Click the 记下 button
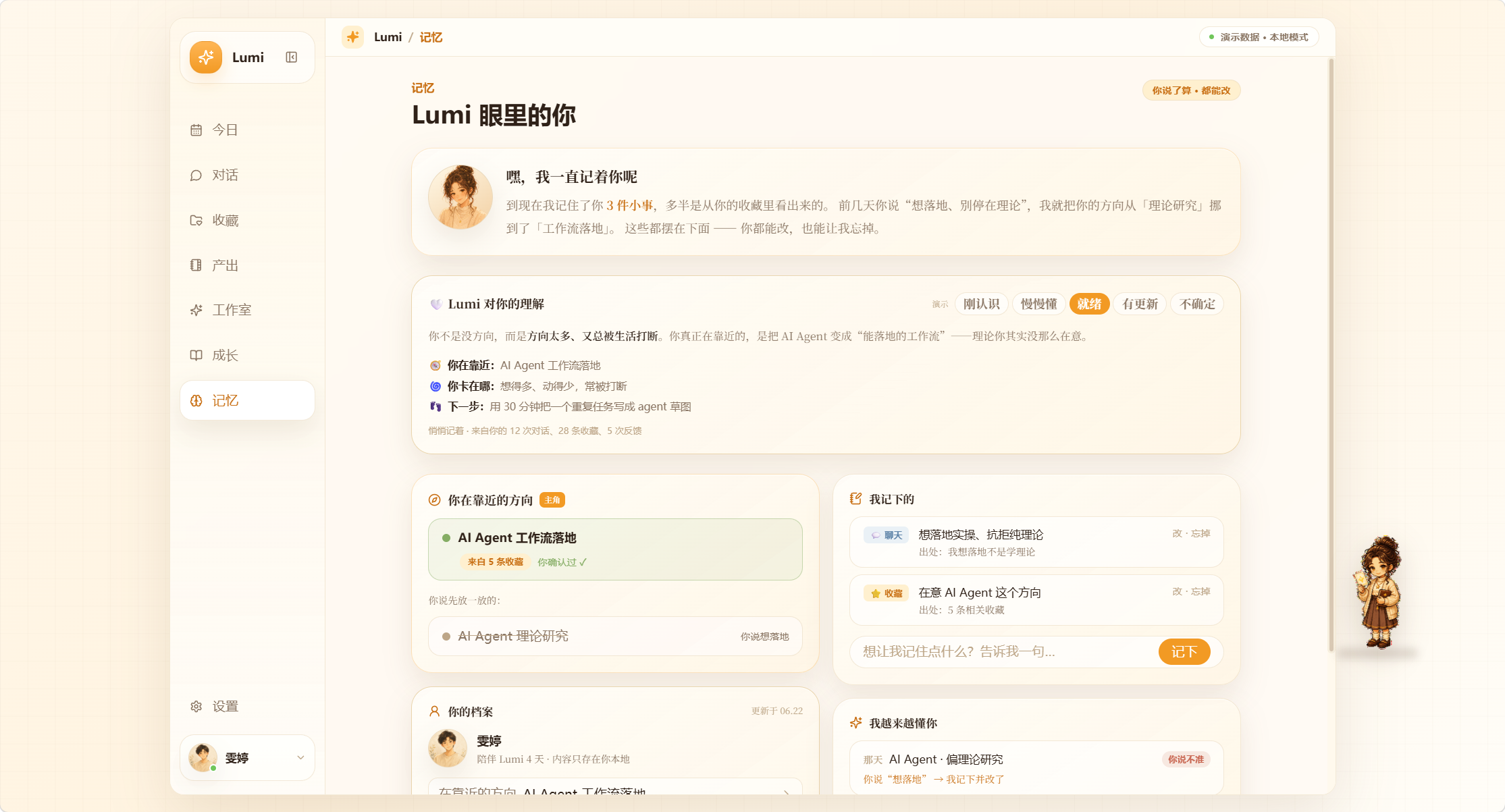 pyautogui.click(x=1184, y=652)
